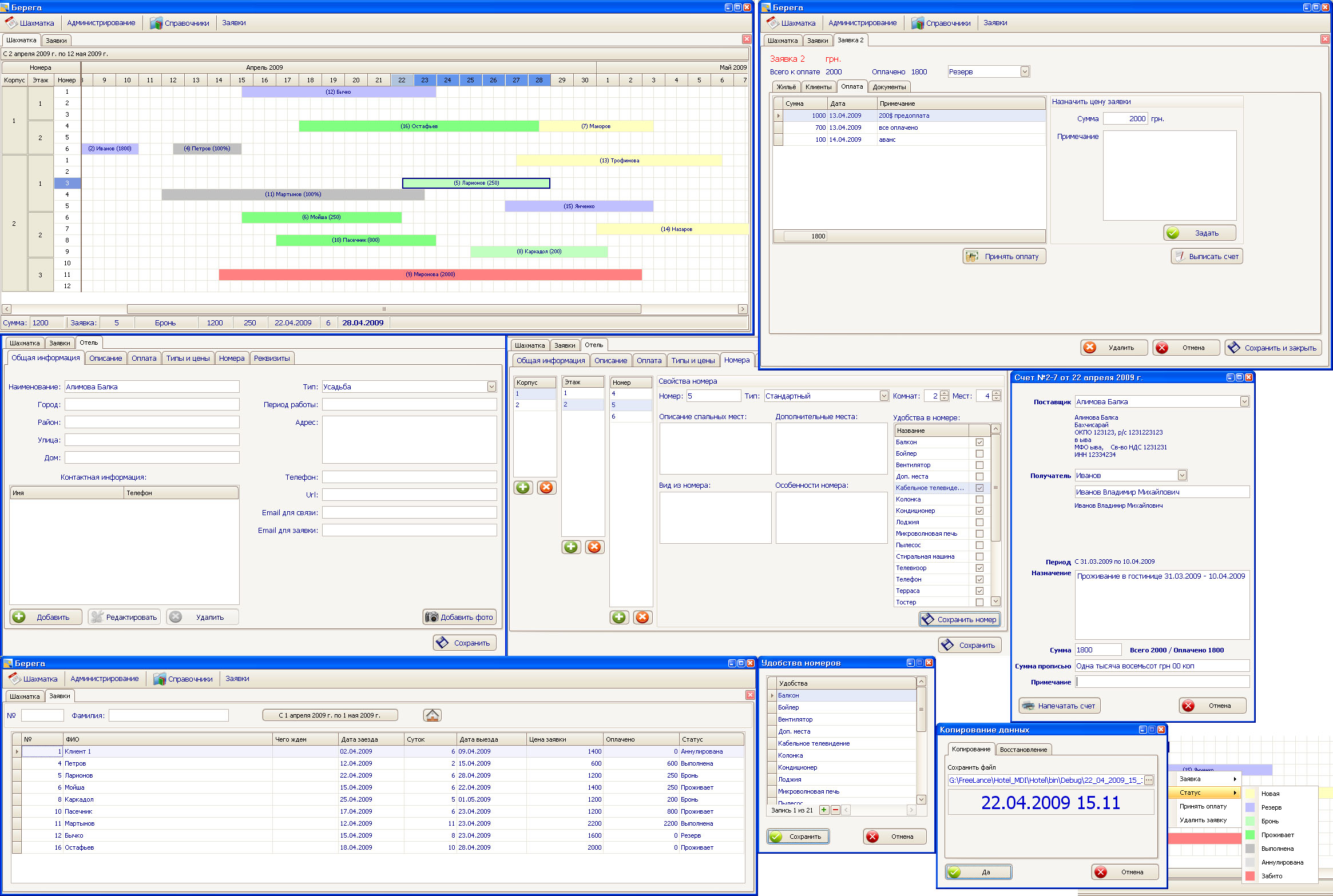1333x896 pixels.
Task: Open the Поставщик Алимова Балка dropdown
Action: point(1244,402)
